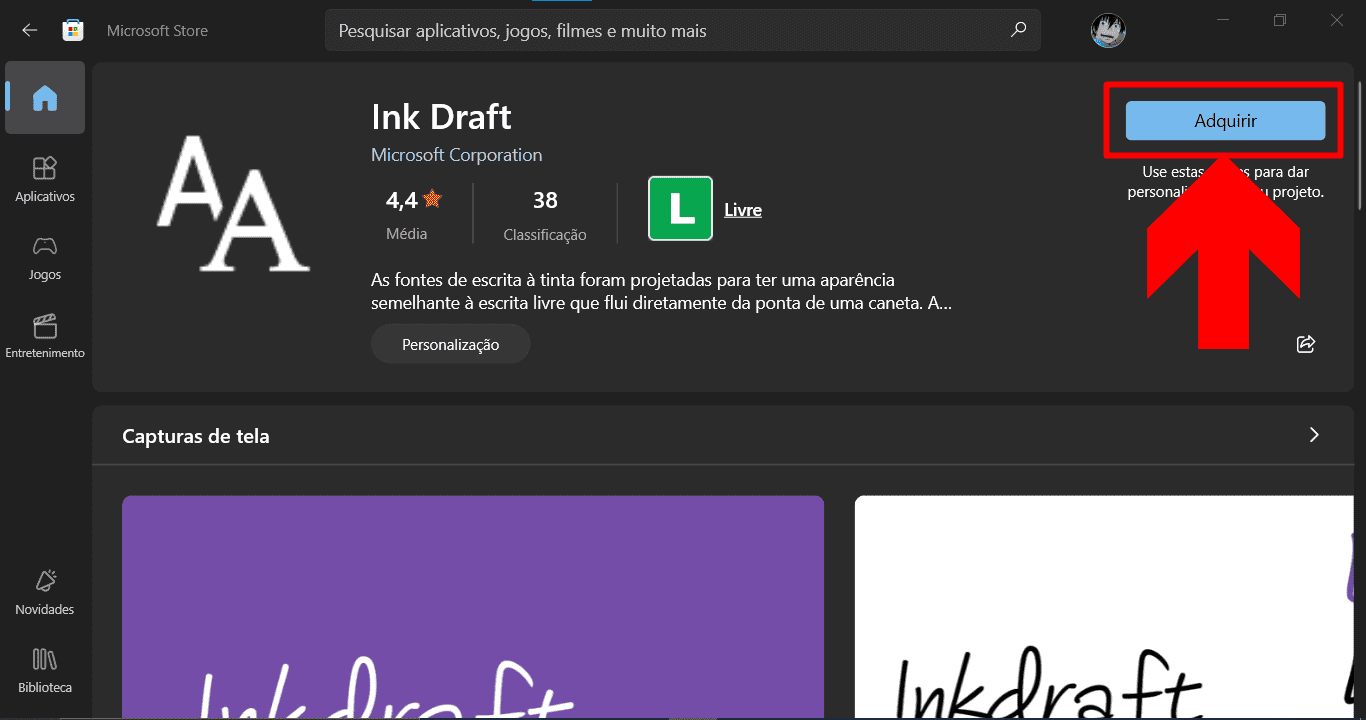Click the Capturas de tela heading
The height and width of the screenshot is (720, 1366).
196,436
